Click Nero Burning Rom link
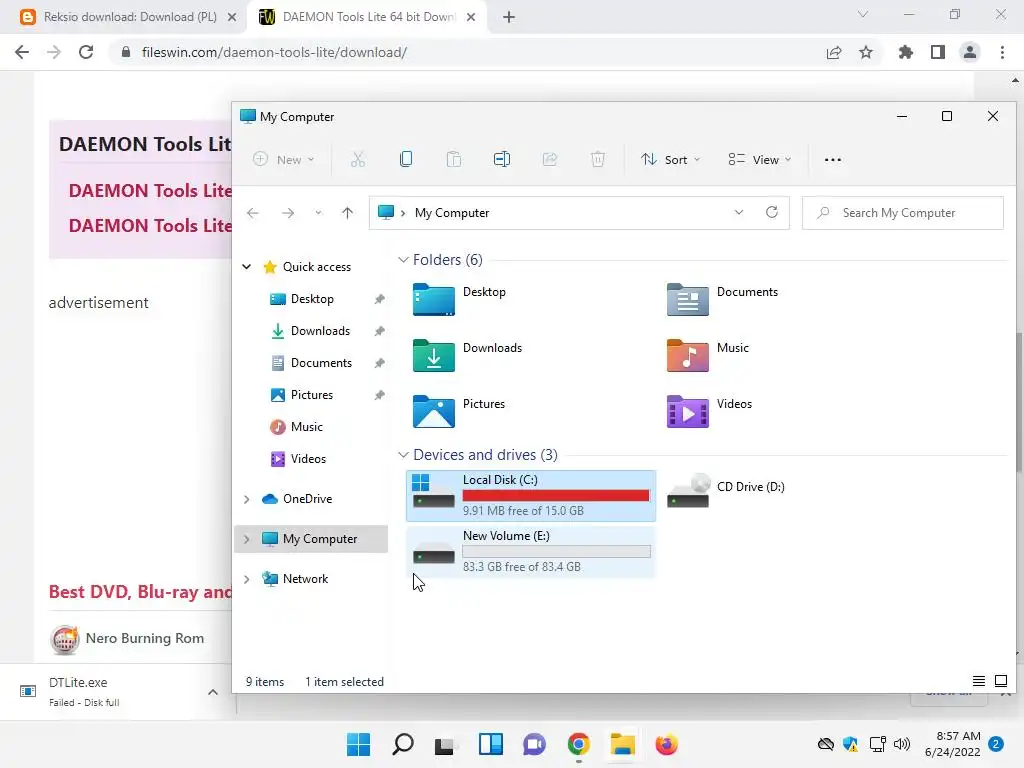 144,638
